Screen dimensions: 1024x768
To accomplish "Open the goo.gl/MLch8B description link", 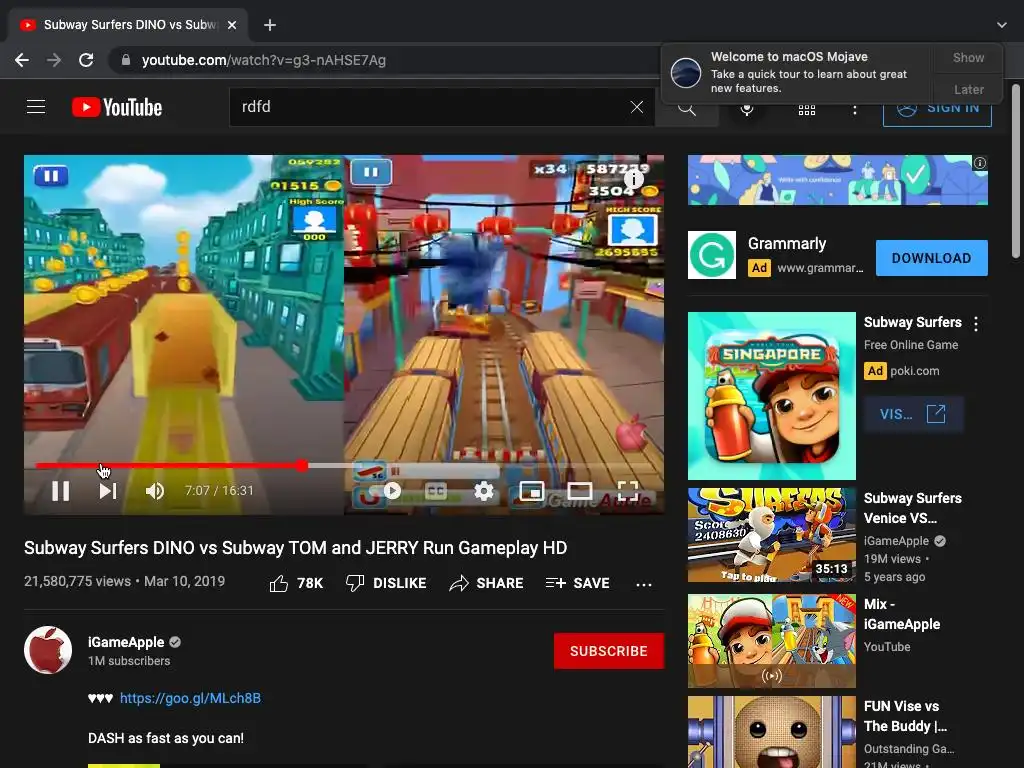I will click(x=190, y=698).
